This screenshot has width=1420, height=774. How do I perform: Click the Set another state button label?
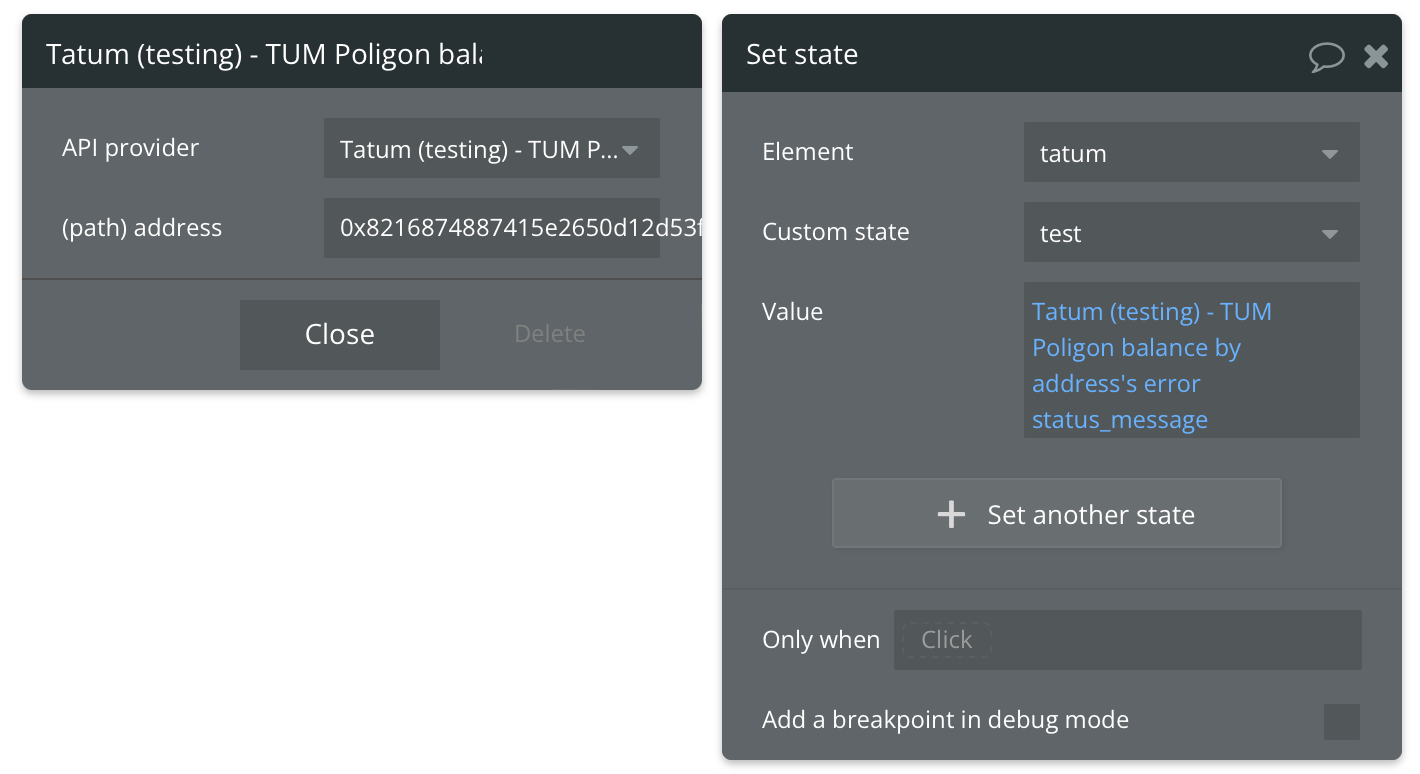coord(1091,515)
